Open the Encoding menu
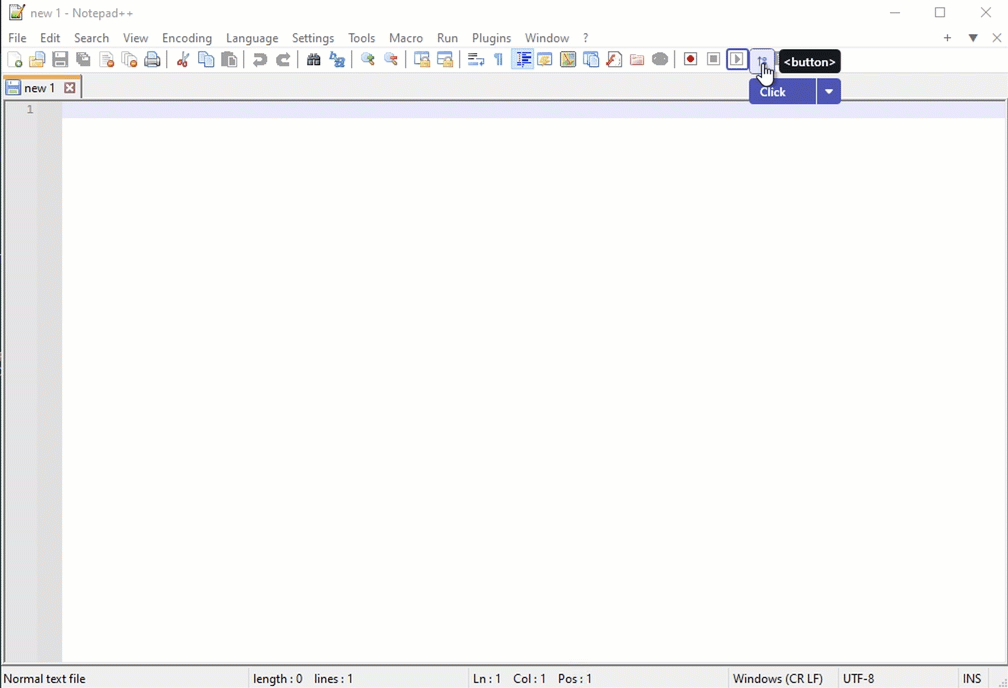The width and height of the screenshot is (1008, 688). point(187,38)
